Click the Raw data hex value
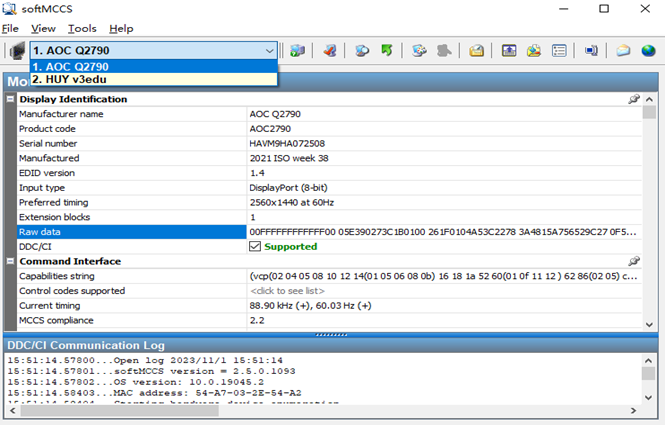665x425 pixels. tap(443, 232)
